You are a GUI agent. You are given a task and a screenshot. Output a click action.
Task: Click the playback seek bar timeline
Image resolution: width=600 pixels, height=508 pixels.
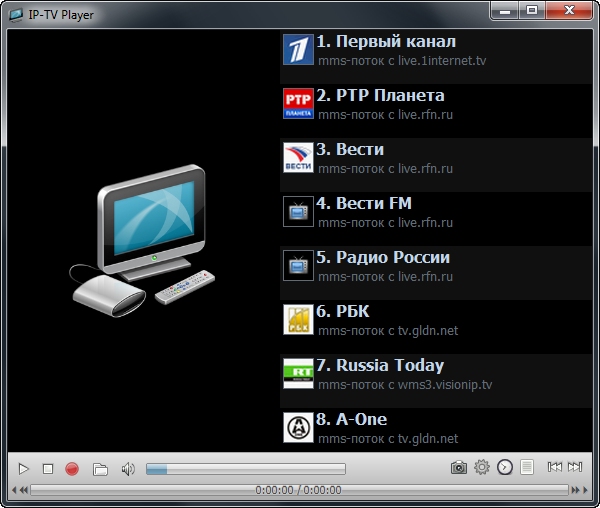(299, 490)
